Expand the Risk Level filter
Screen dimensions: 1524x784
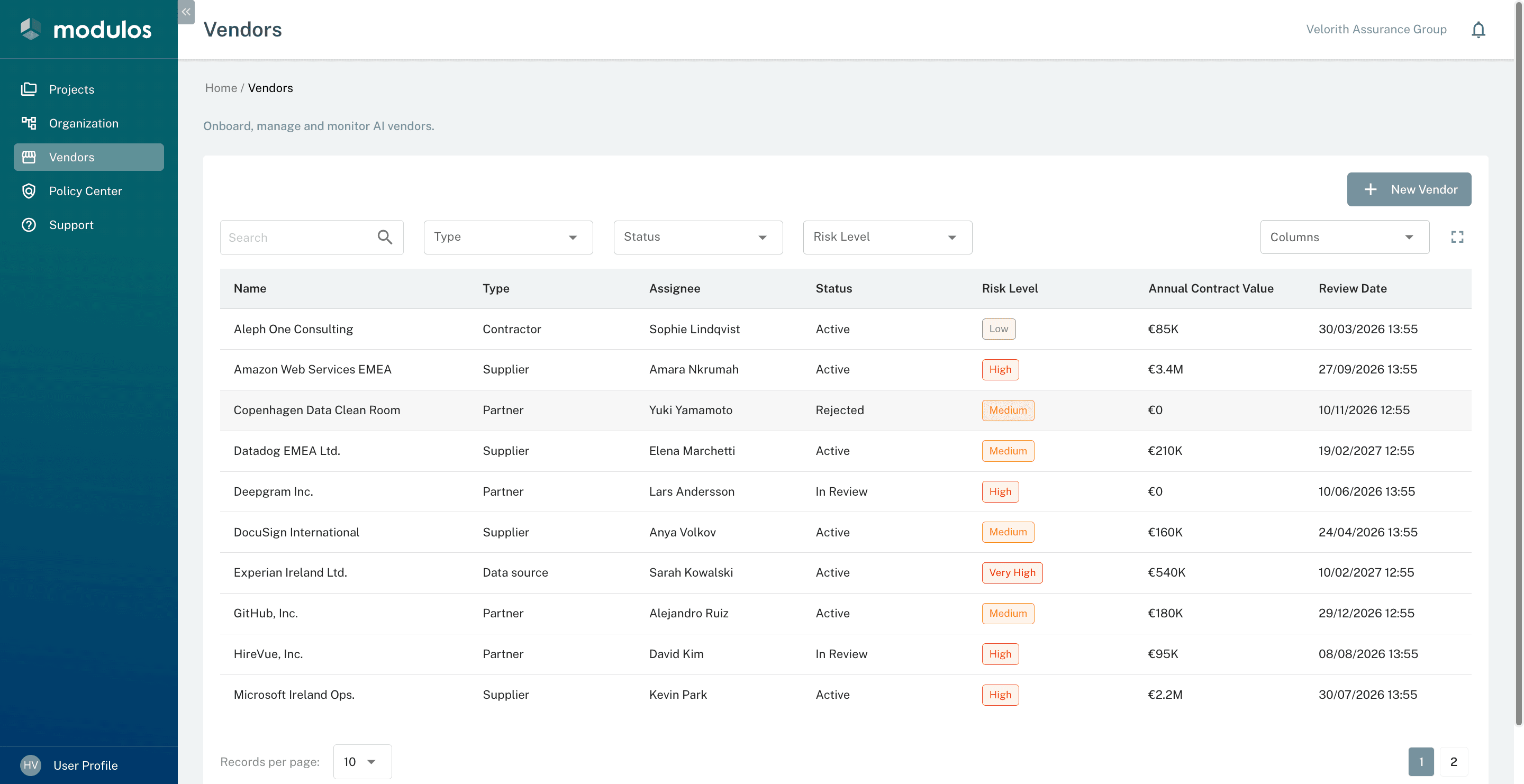pos(887,237)
